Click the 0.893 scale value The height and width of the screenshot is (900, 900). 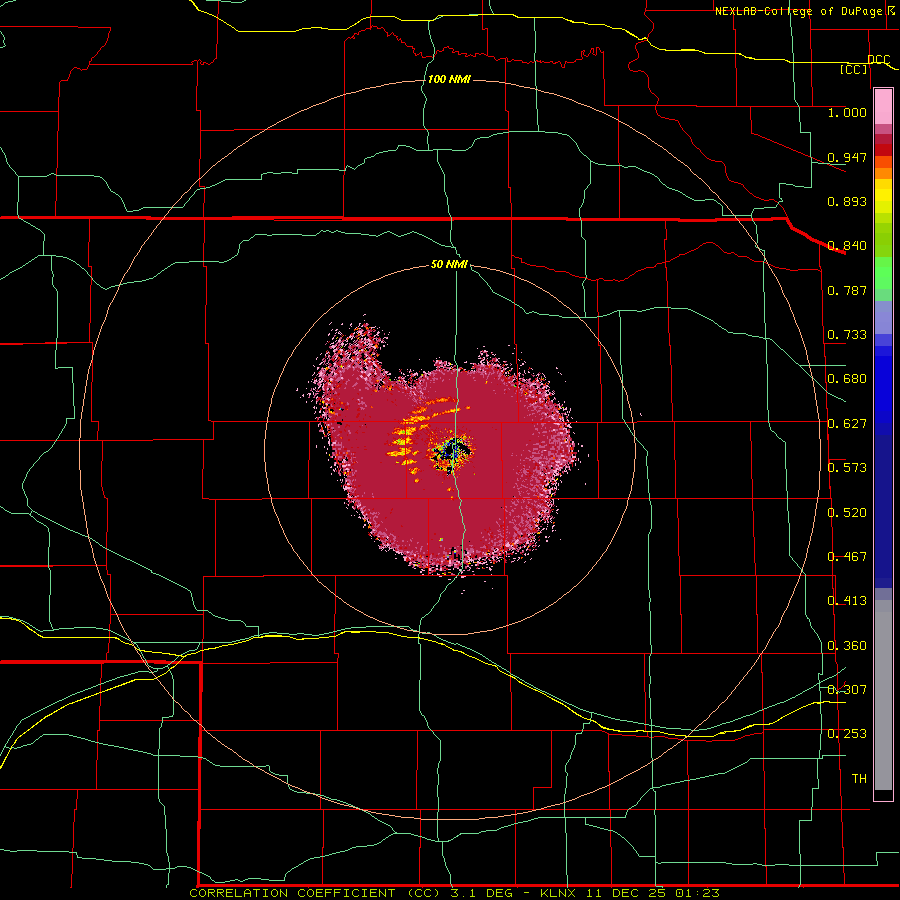[847, 201]
